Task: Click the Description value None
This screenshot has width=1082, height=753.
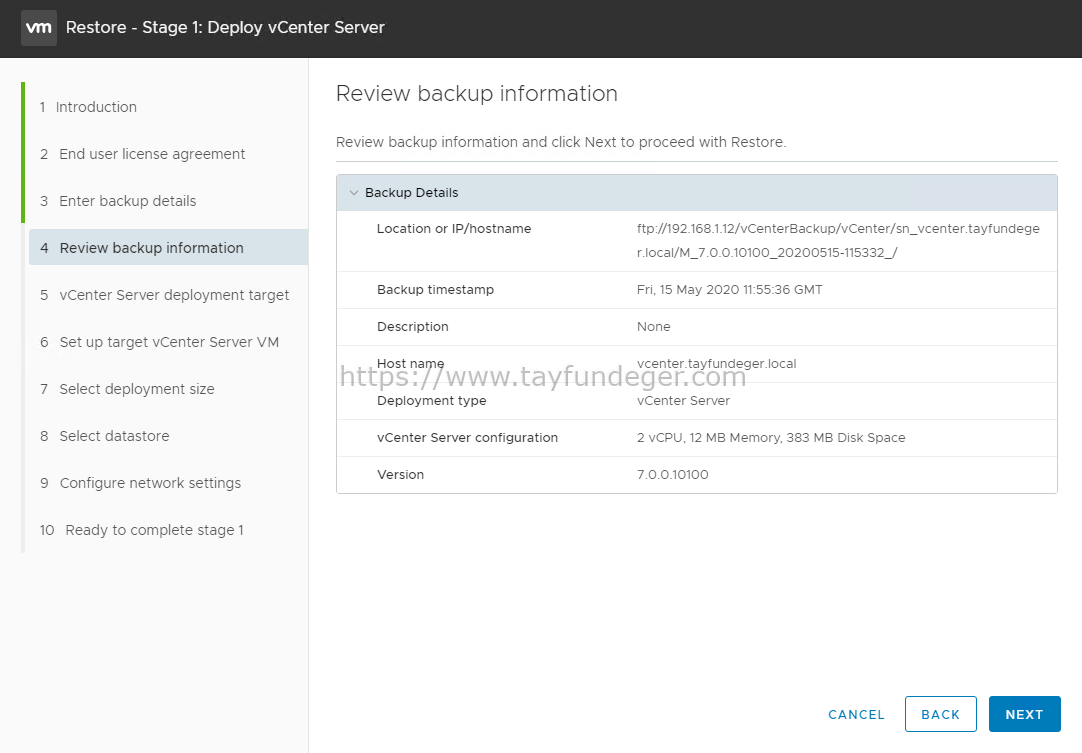Action: click(x=653, y=326)
